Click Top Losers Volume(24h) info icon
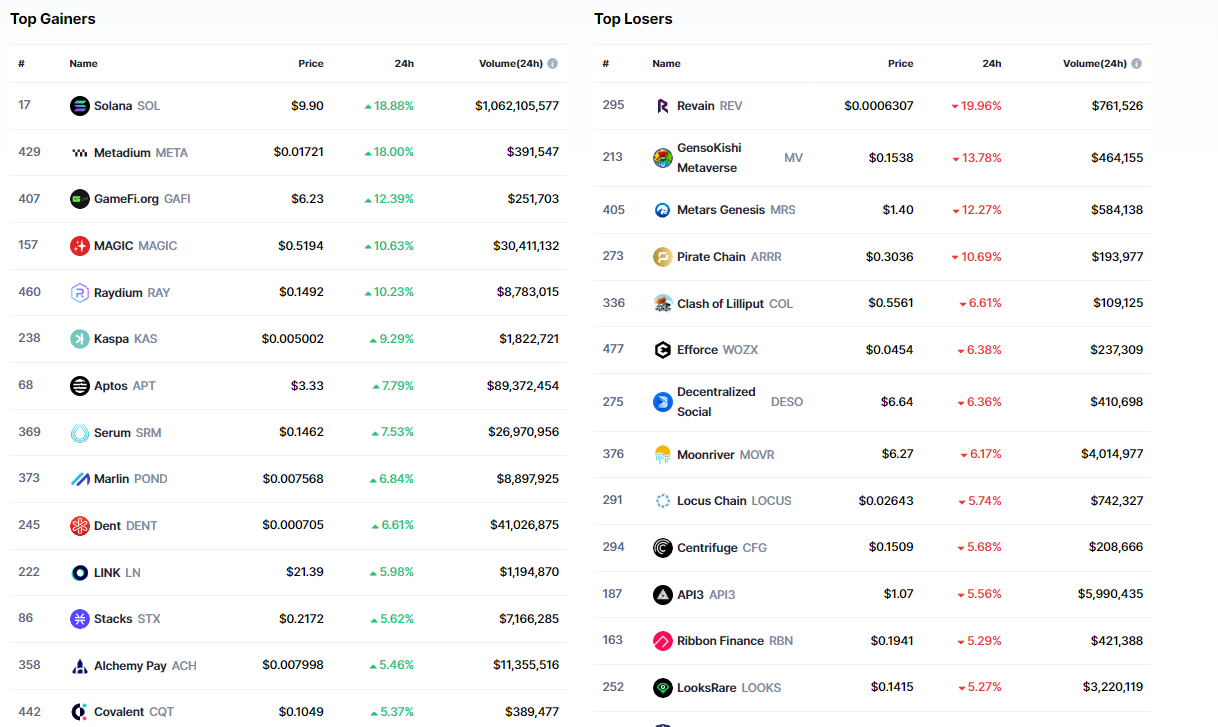The image size is (1218, 727). (1136, 64)
